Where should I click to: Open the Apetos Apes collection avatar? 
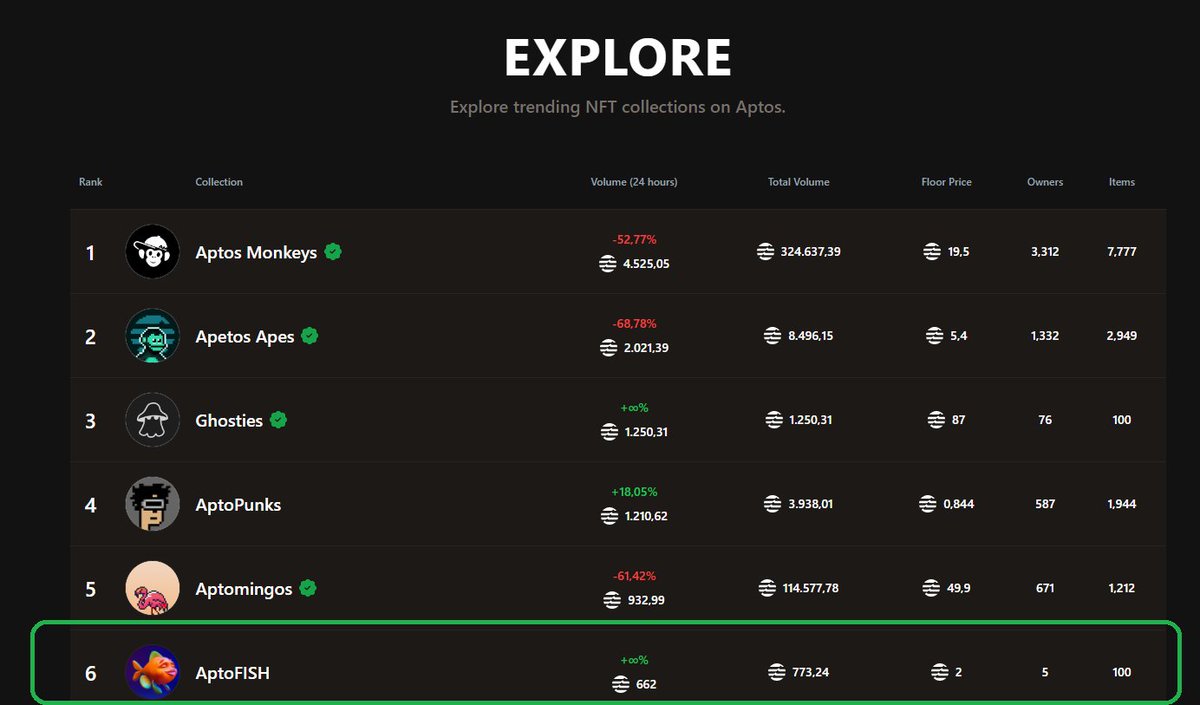tap(152, 336)
